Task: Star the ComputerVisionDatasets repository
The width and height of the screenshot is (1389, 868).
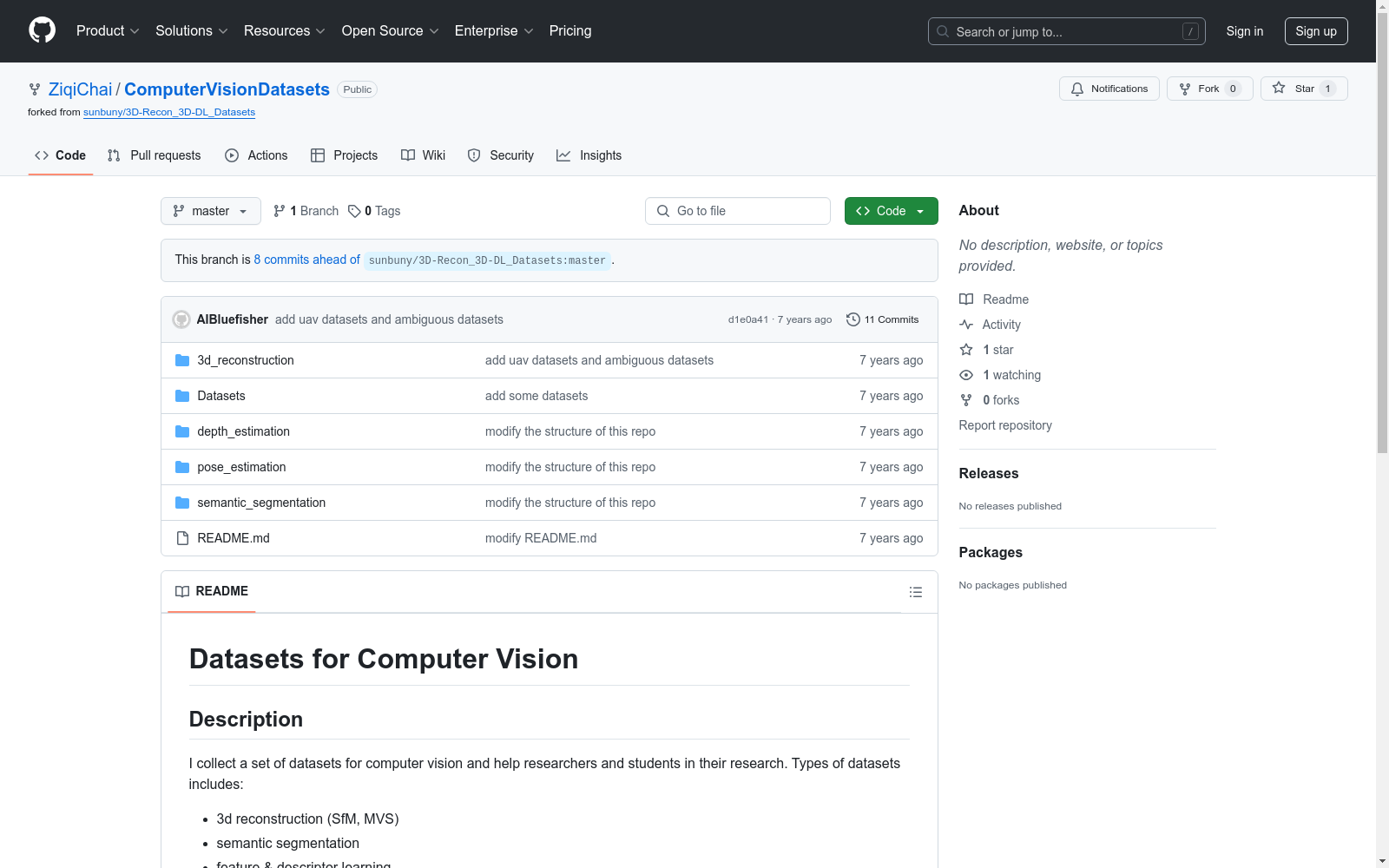Action: (x=1303, y=89)
